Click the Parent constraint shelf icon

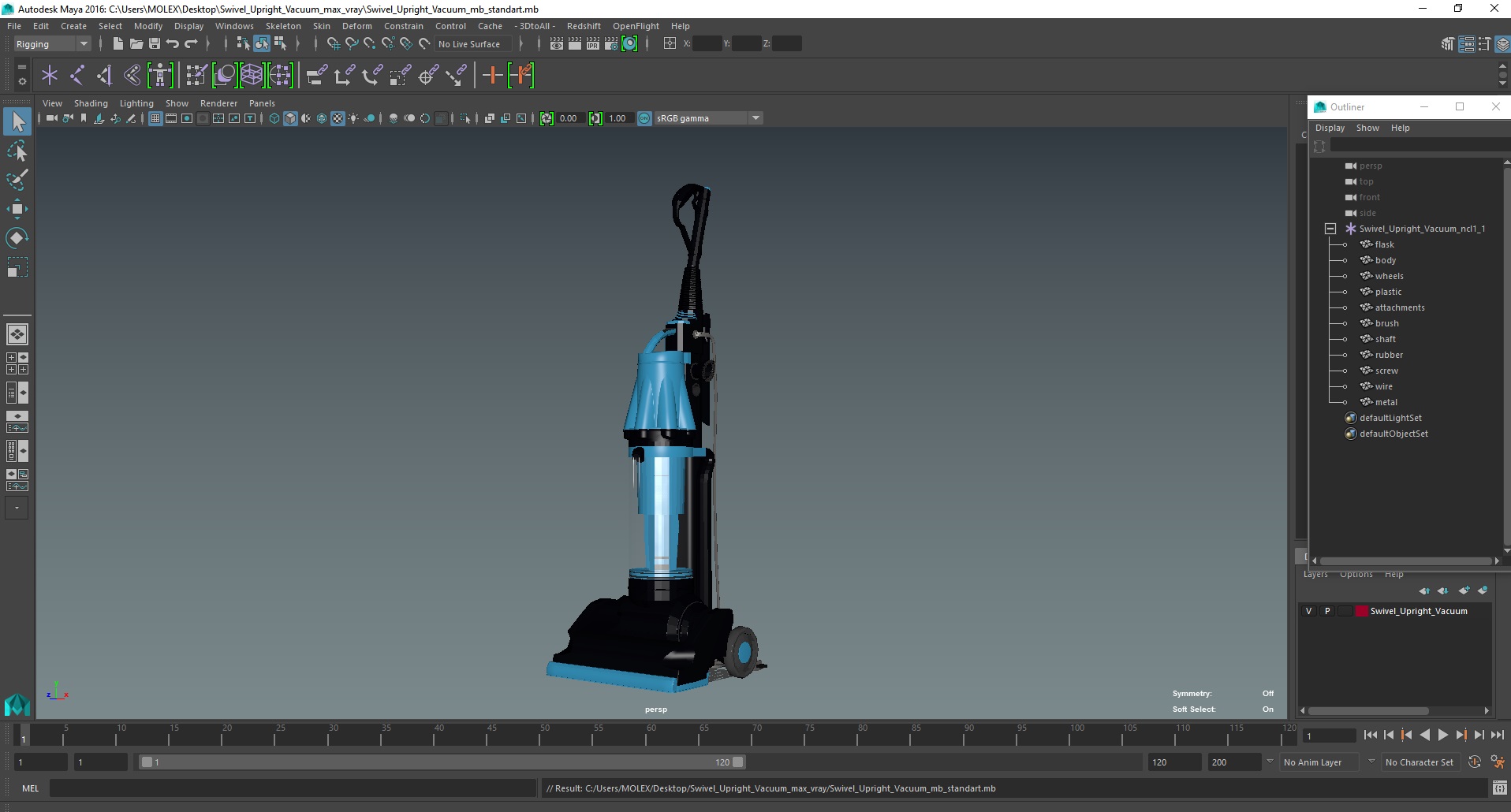(316, 76)
